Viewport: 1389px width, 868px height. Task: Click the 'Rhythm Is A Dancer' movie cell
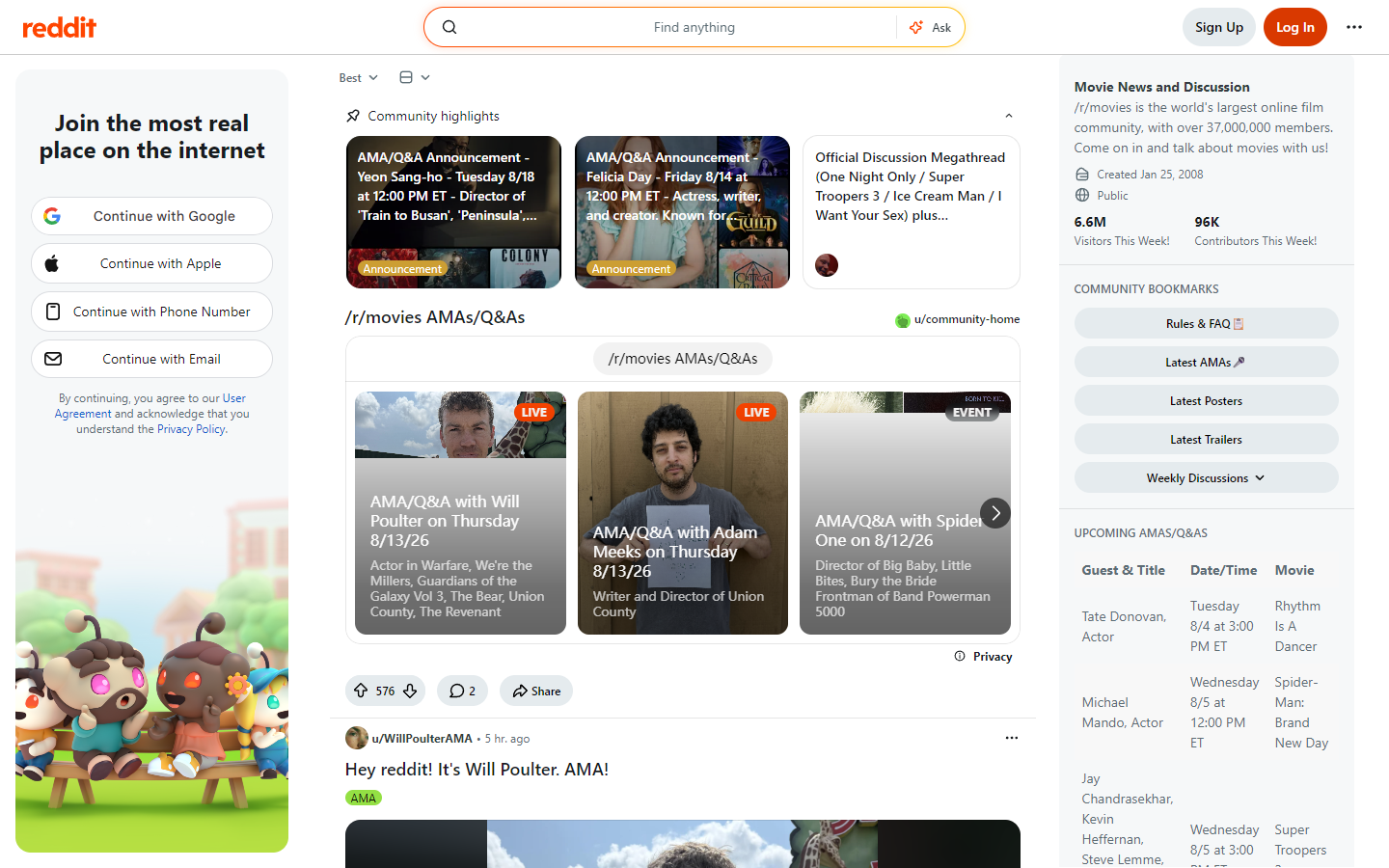[1297, 627]
